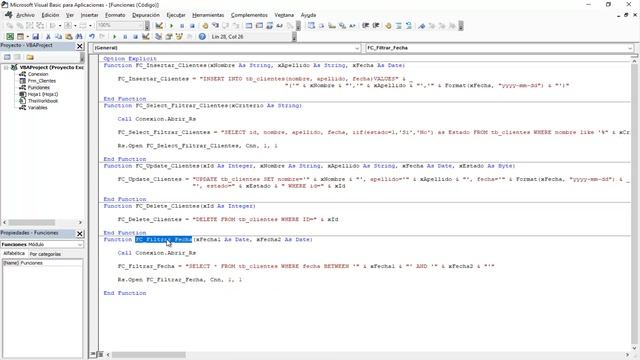Screen dimensions: 640x360
Task: Open the Complementos menu
Action: (x=249, y=15)
